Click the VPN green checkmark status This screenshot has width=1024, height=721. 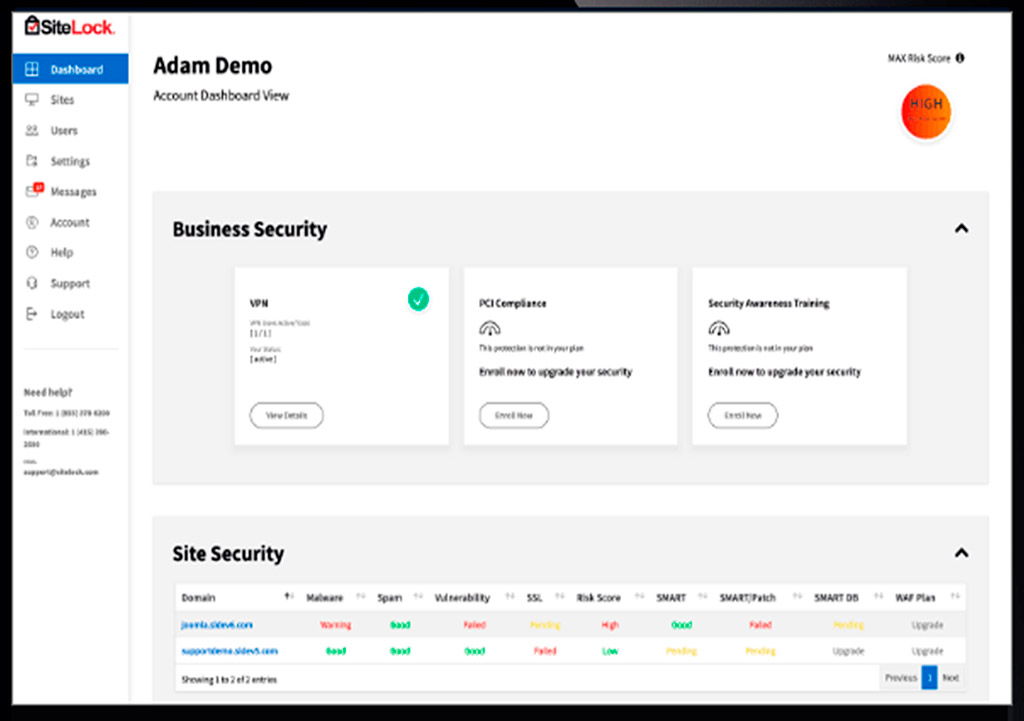(418, 299)
